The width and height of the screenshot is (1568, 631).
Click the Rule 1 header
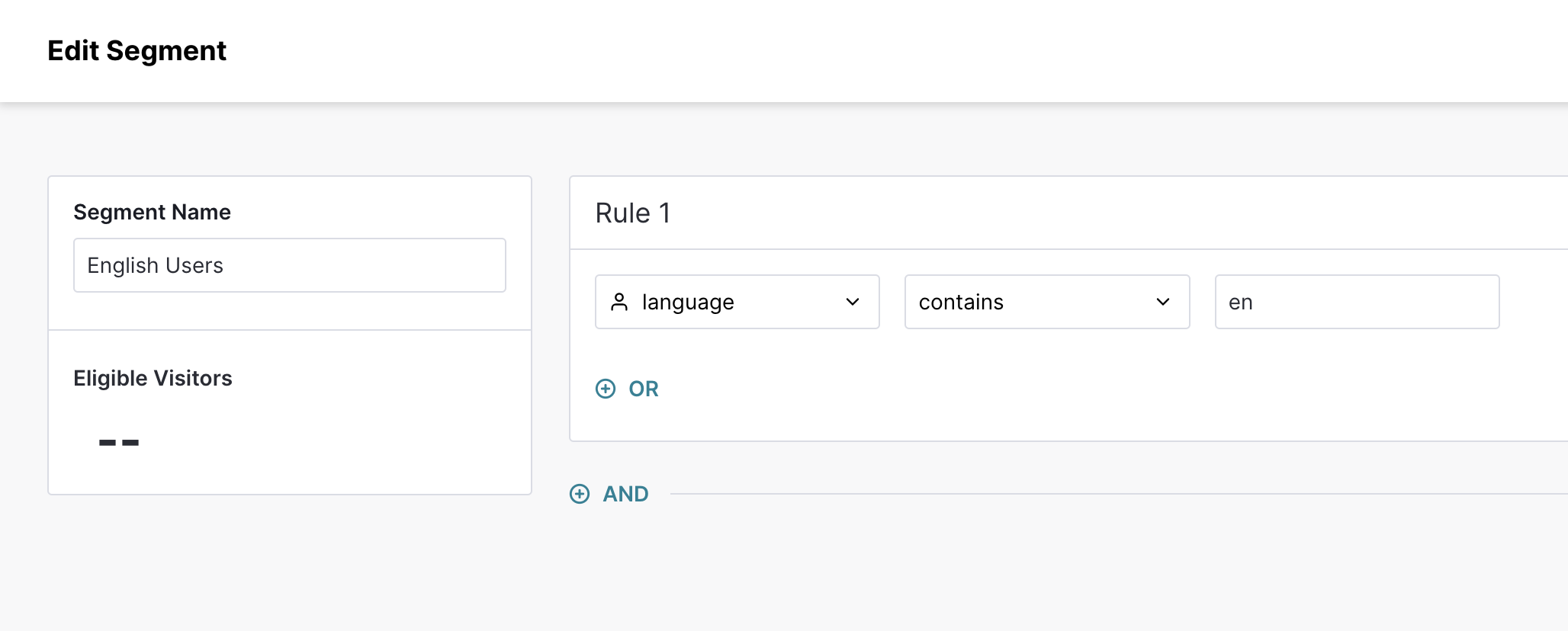(633, 213)
